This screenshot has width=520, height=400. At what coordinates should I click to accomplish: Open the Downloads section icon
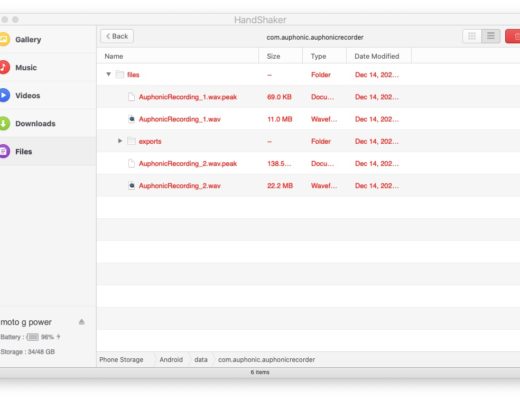(4, 123)
